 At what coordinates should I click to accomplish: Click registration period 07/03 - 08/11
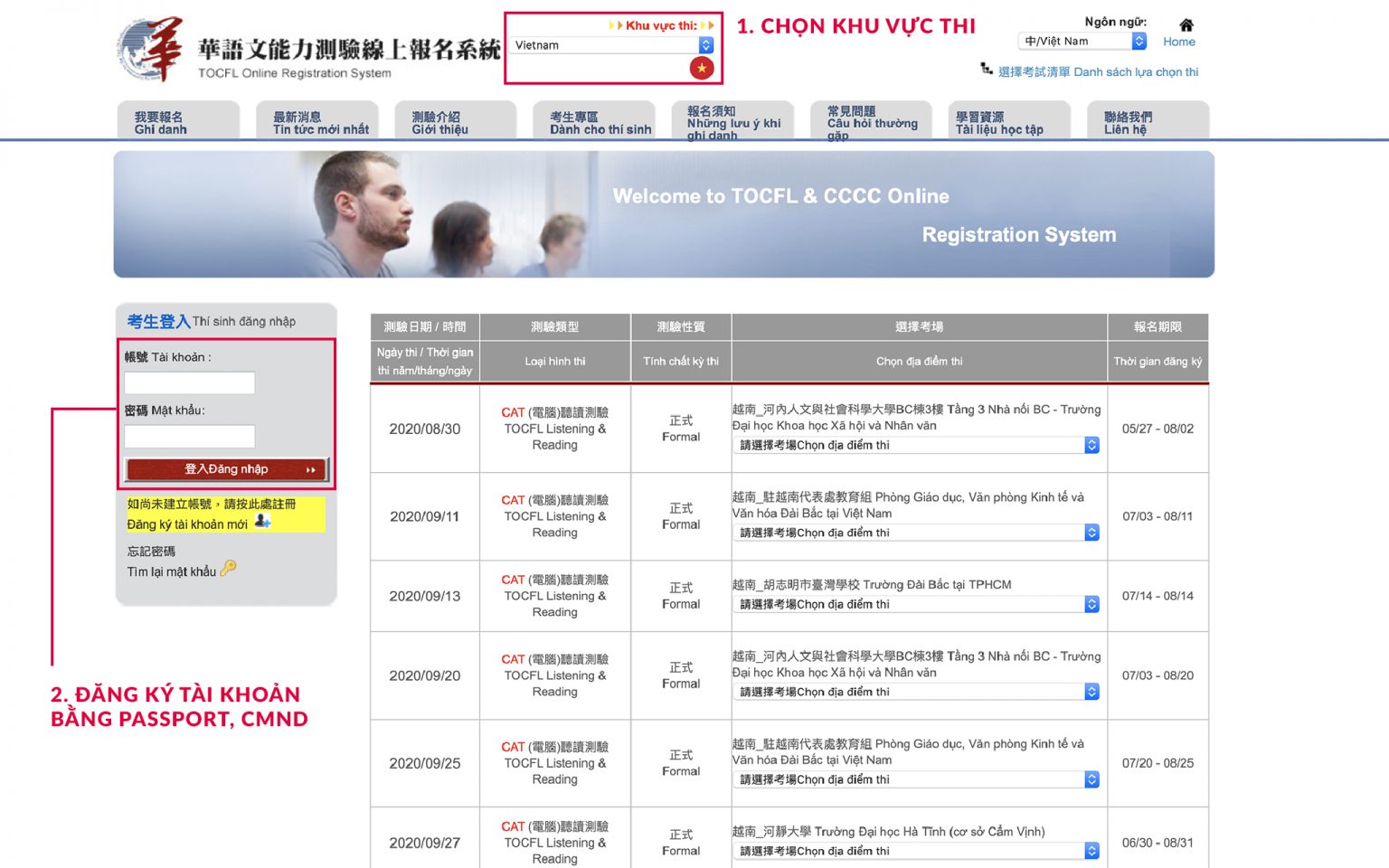click(1157, 516)
